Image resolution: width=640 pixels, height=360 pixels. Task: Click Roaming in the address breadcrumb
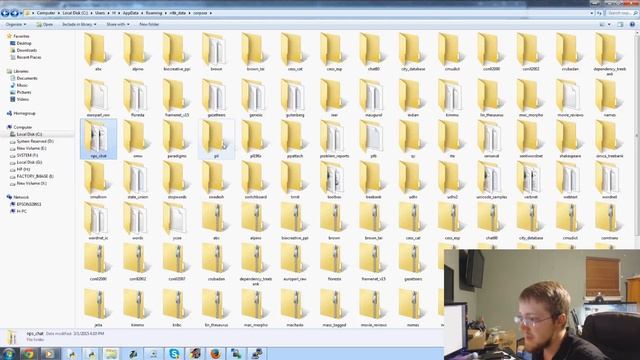[154, 13]
